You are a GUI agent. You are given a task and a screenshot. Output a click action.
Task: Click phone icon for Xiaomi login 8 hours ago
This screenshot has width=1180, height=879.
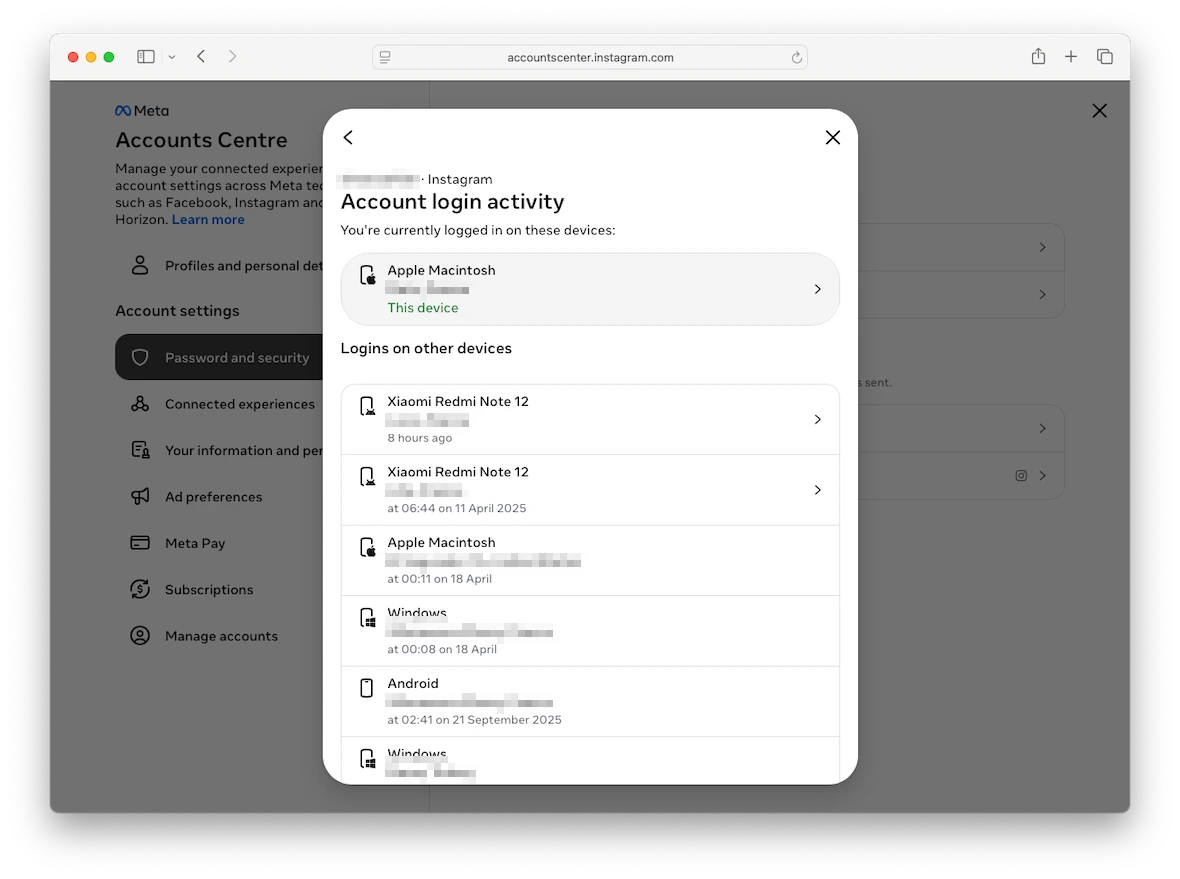[x=367, y=406]
